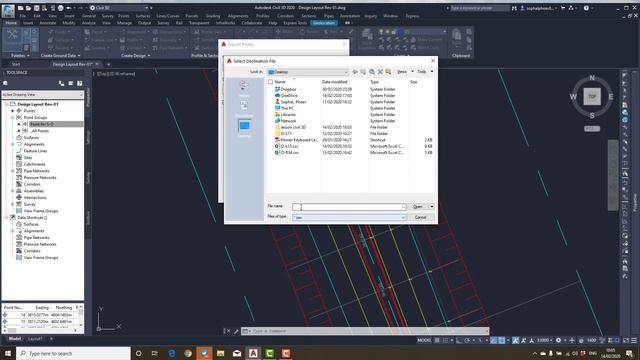
Task: Open notification center in system tray
Action: pos(629,353)
